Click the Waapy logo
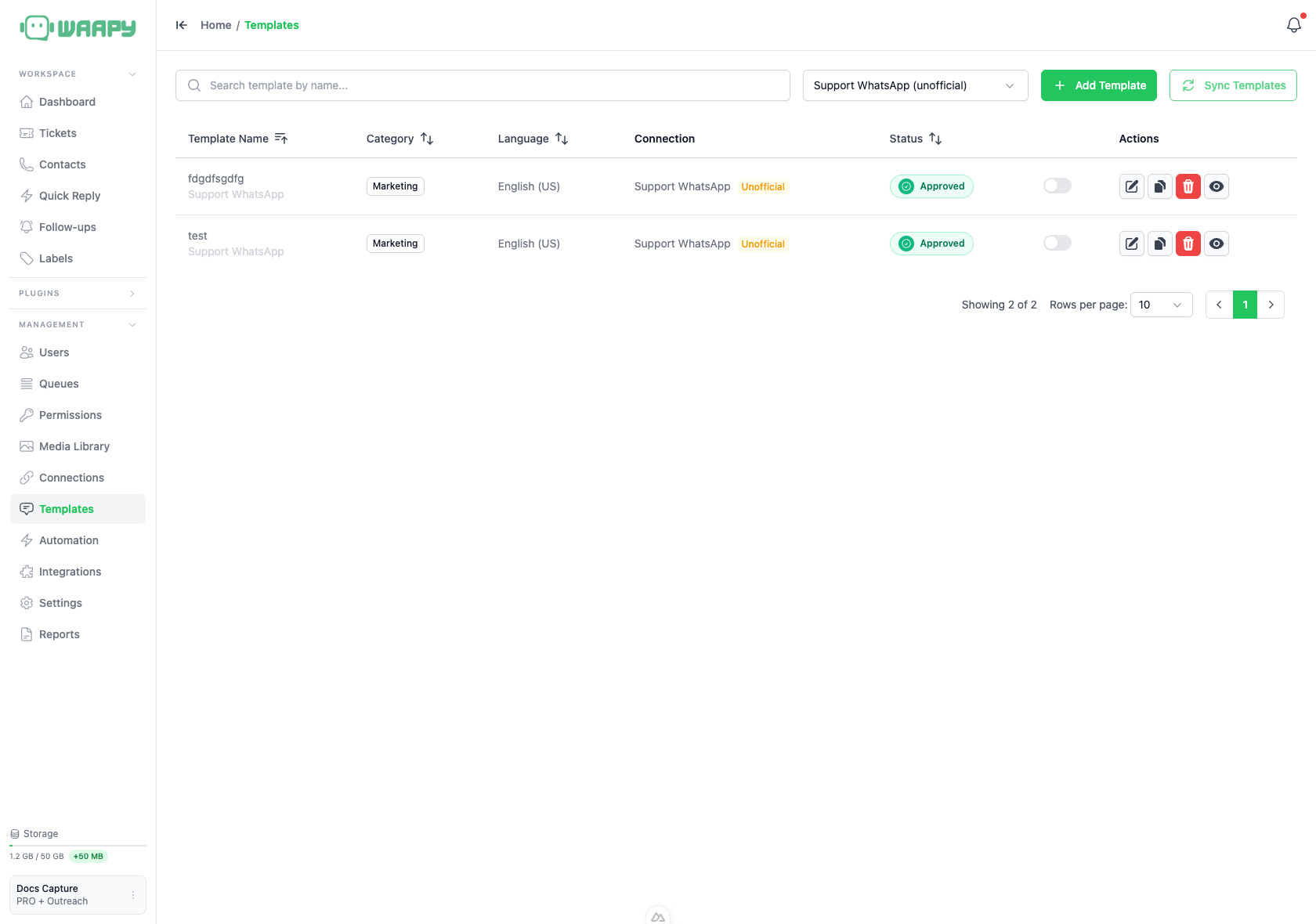 pyautogui.click(x=78, y=28)
